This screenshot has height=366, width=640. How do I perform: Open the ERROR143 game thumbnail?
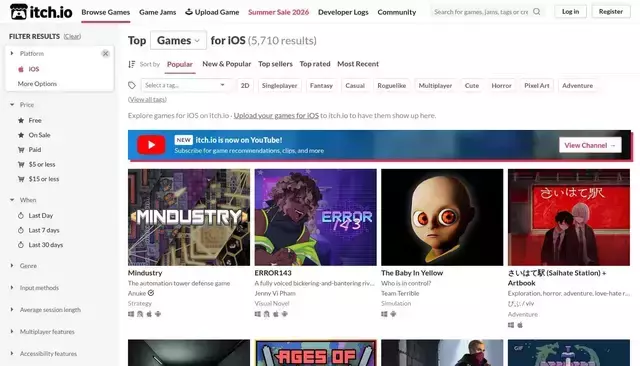(x=316, y=217)
